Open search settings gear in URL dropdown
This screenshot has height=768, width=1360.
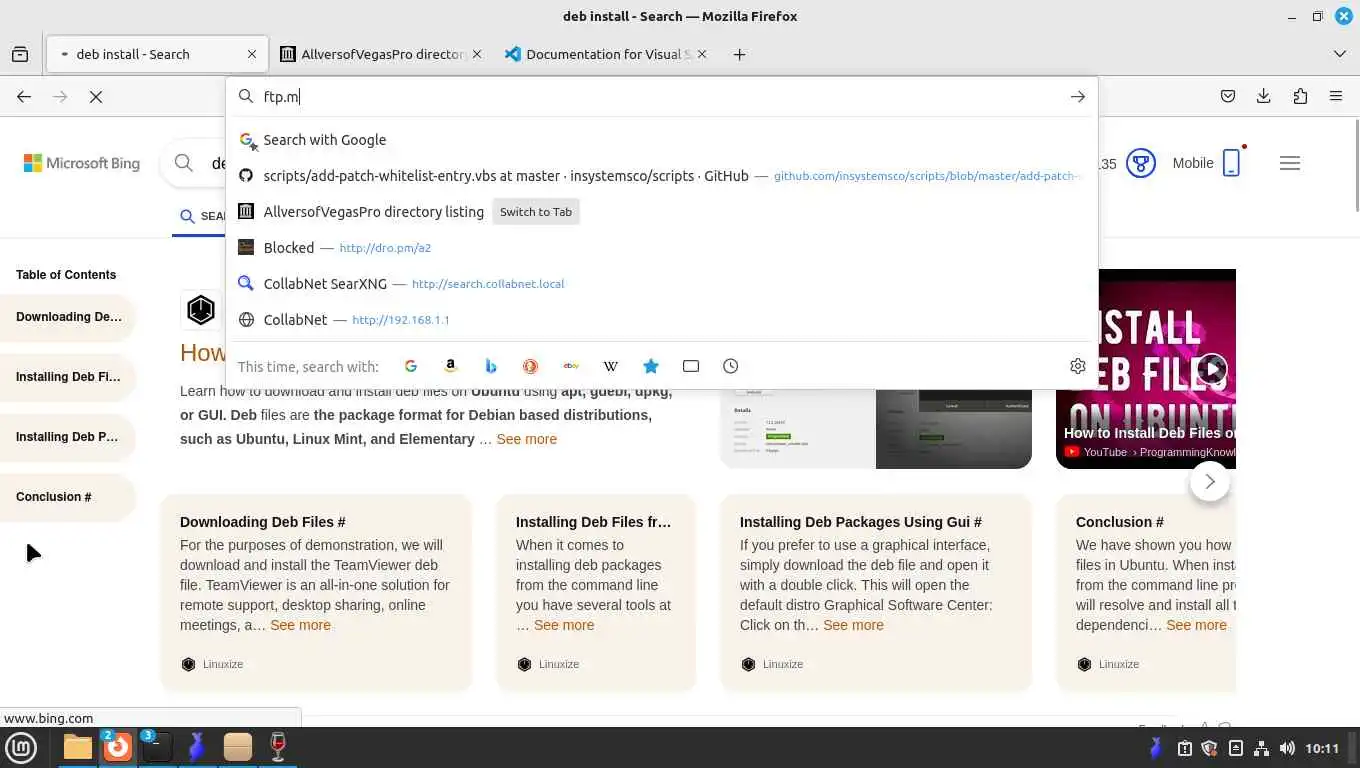1077,366
